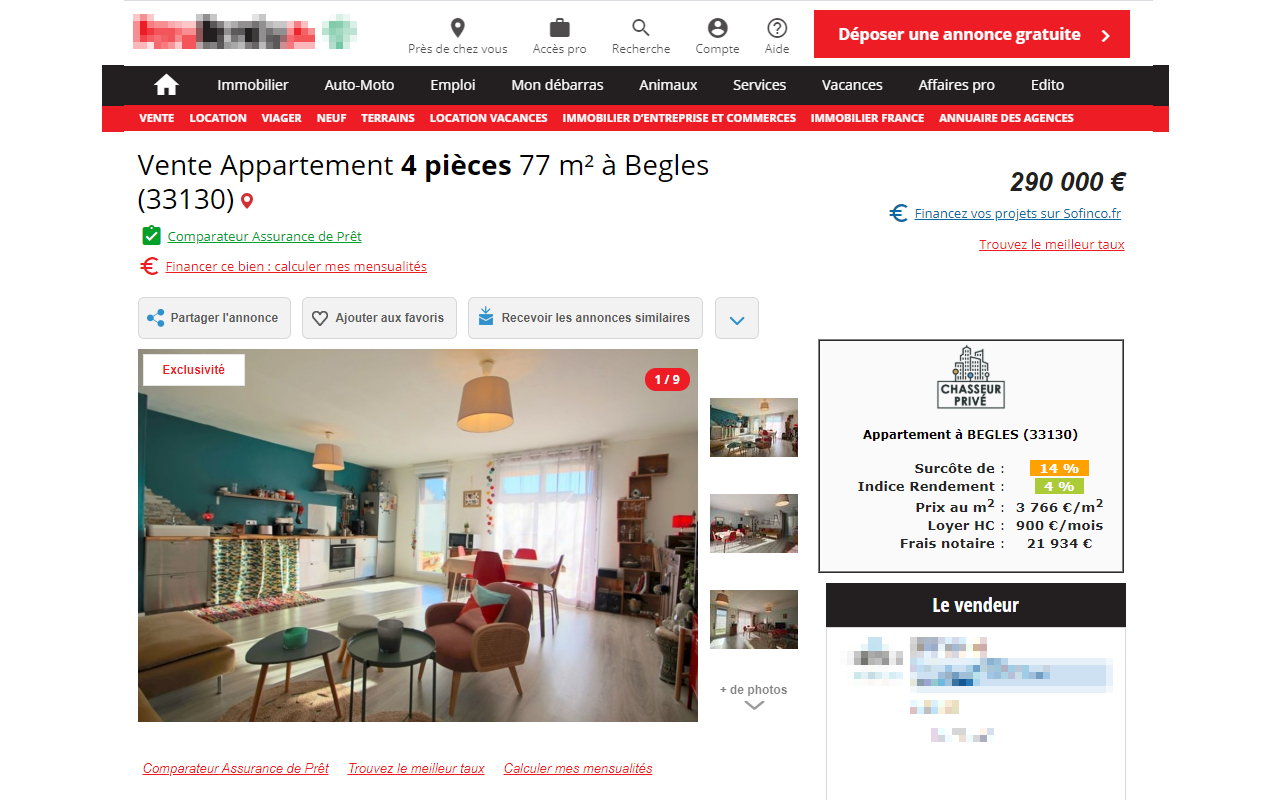The height and width of the screenshot is (800, 1280).
Task: Click the home icon in navigation bar
Action: tap(166, 85)
